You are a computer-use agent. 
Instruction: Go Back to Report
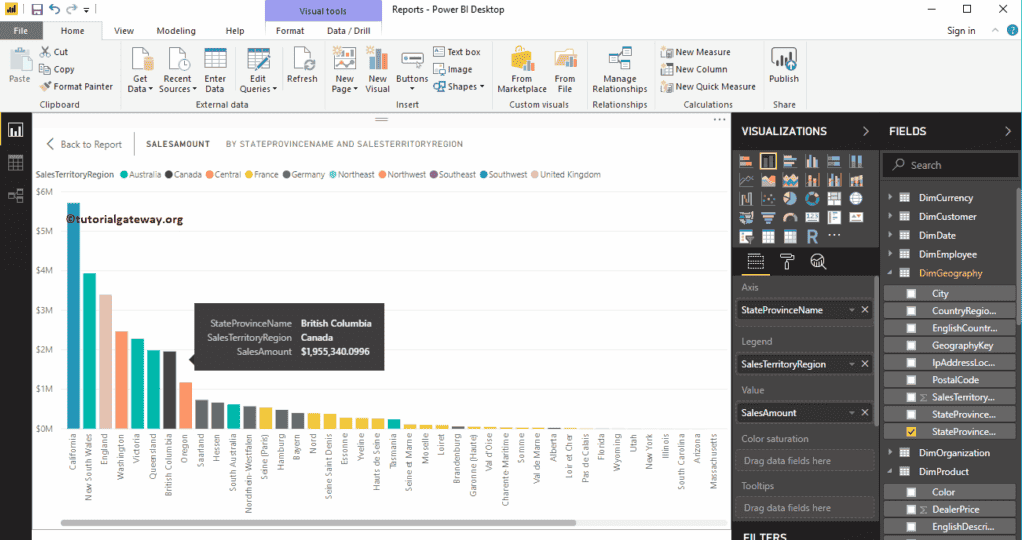(x=84, y=144)
